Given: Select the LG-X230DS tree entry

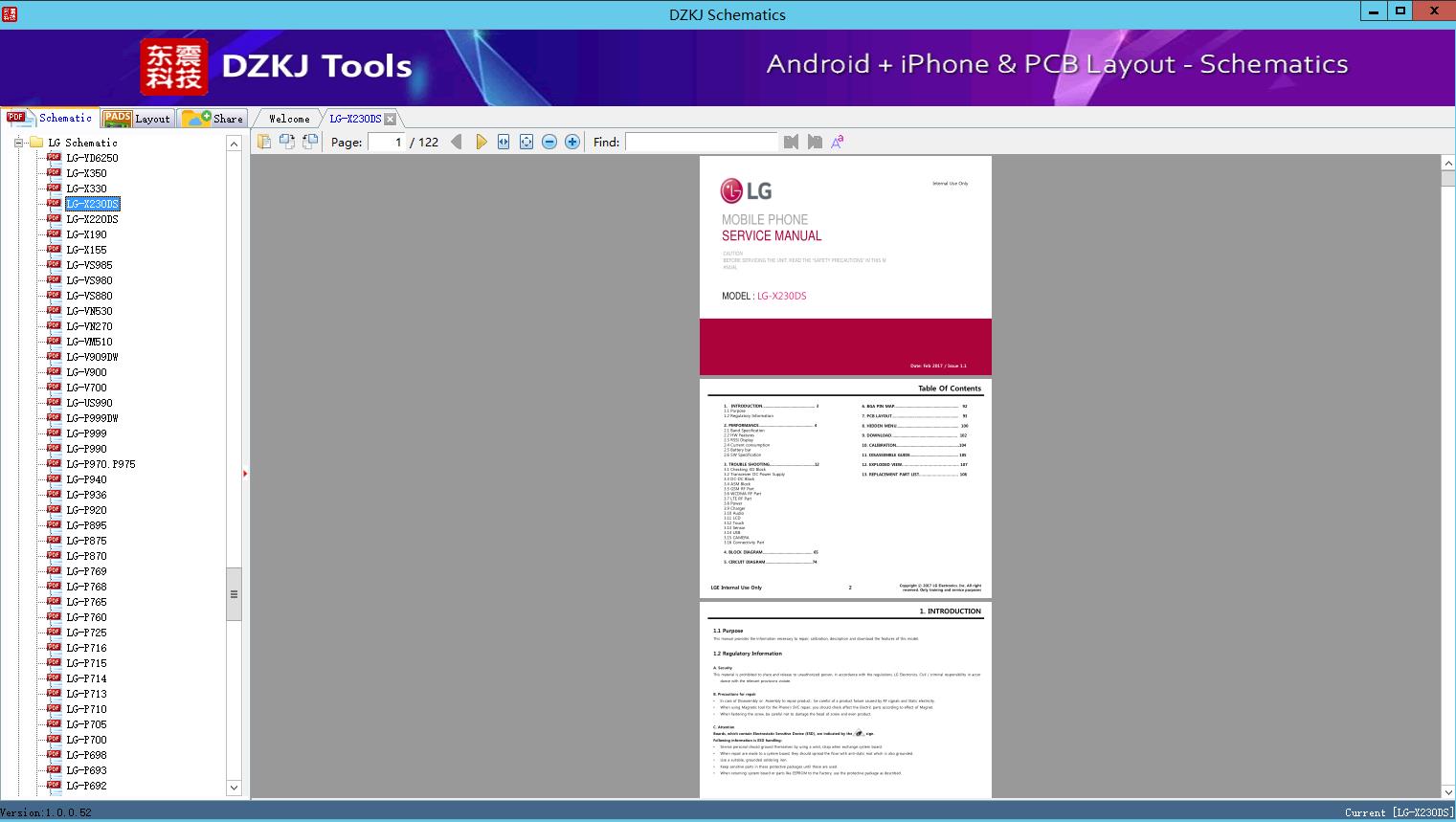Looking at the screenshot, I should (93, 204).
